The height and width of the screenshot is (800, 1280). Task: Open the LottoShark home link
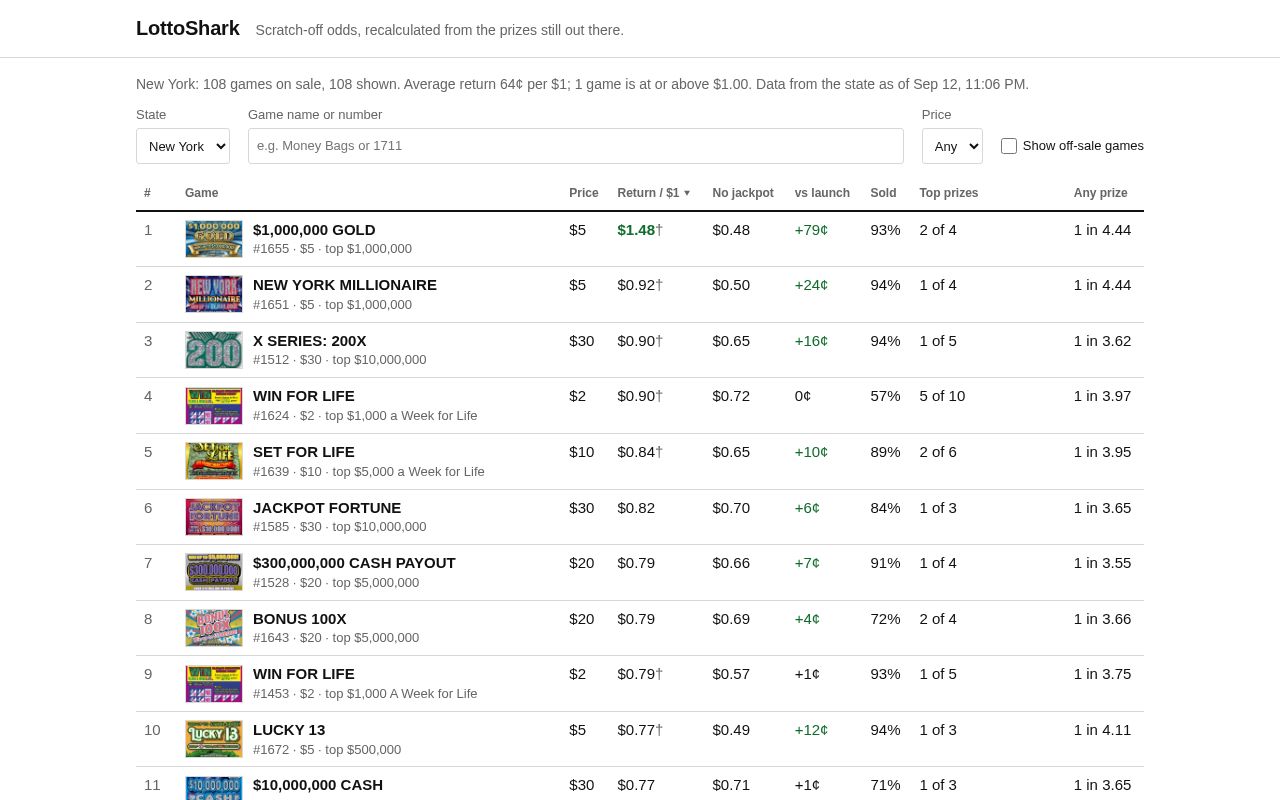pyautogui.click(x=188, y=28)
